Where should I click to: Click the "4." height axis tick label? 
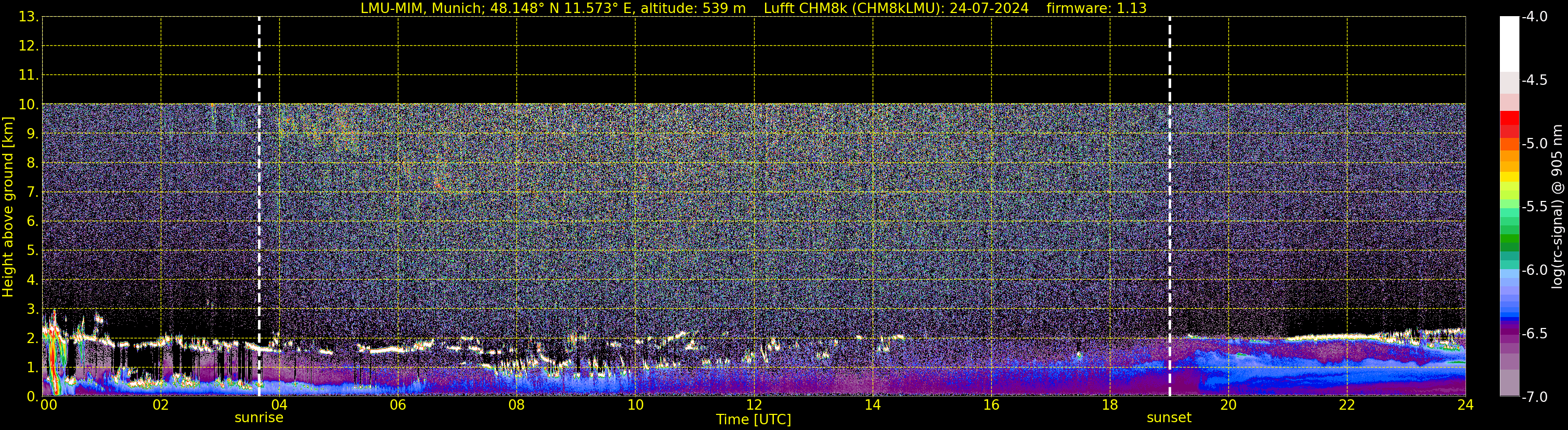click(x=33, y=280)
